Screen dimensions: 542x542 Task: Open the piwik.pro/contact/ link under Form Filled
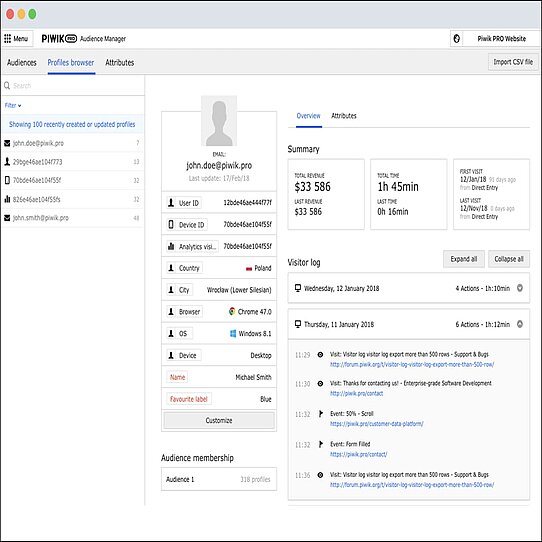358,454
